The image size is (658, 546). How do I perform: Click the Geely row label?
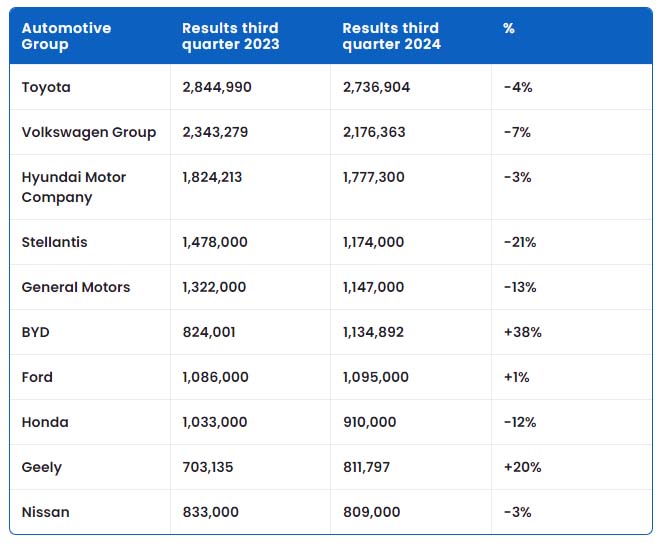click(x=42, y=467)
